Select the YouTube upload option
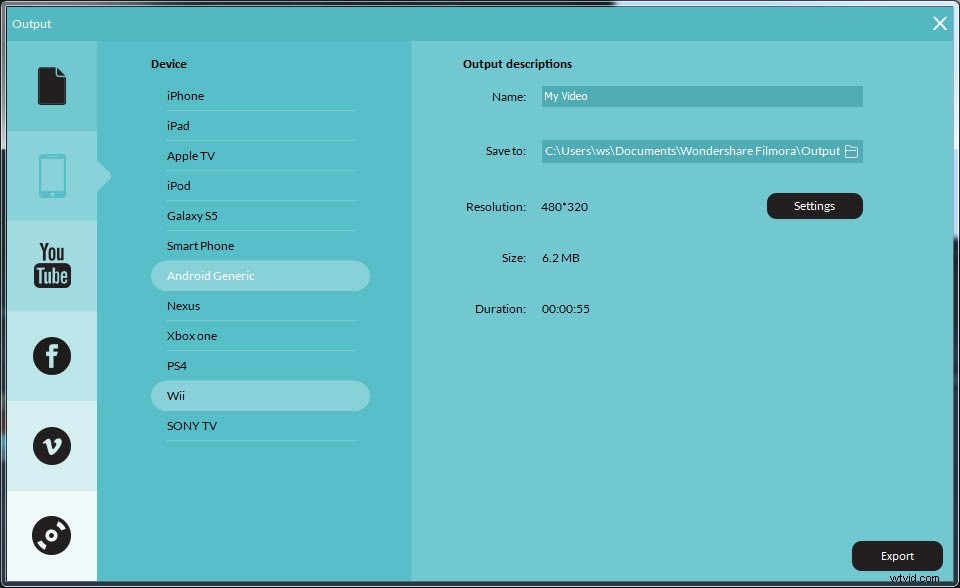 [x=51, y=264]
